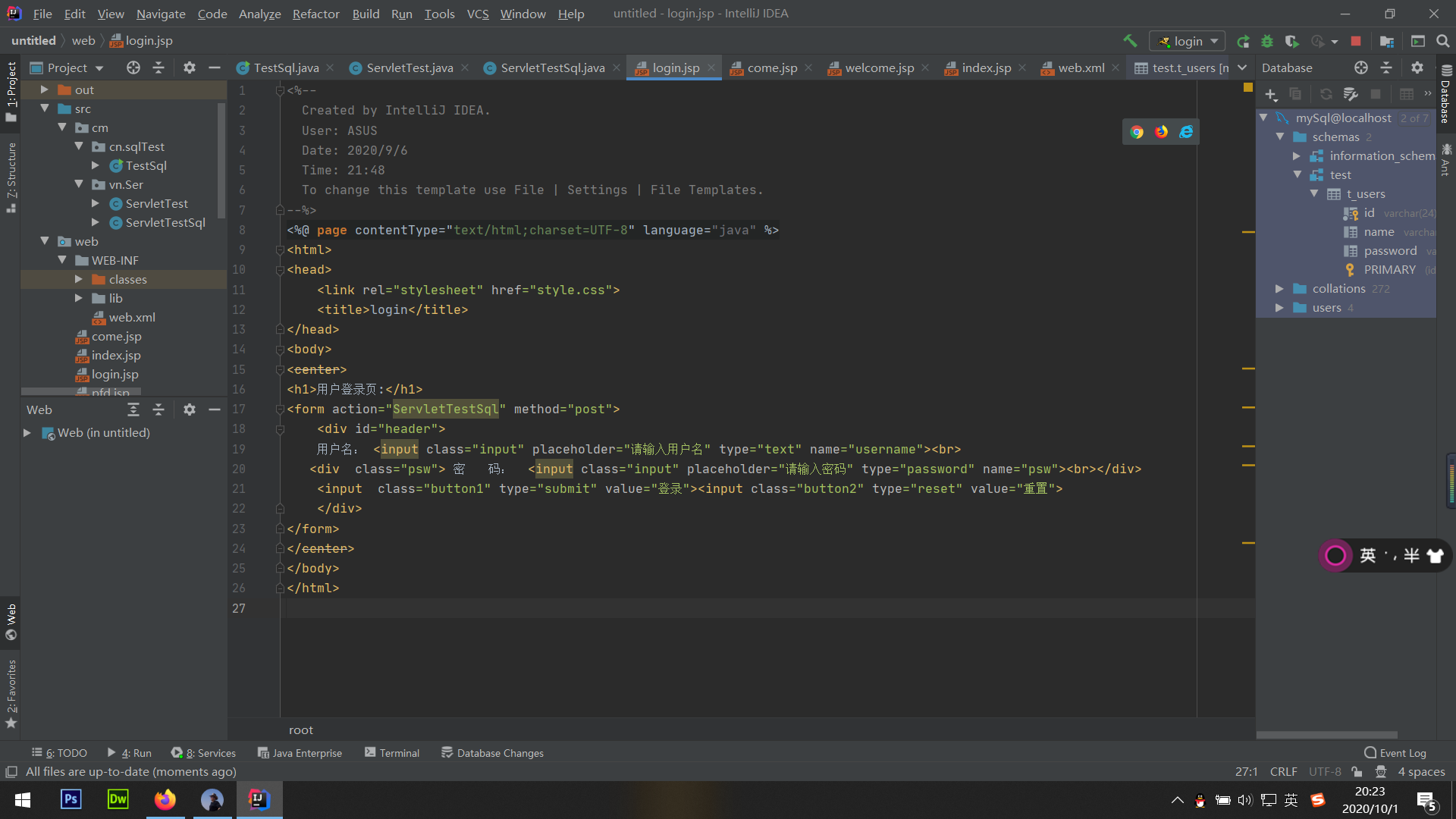Screen dimensions: 1456x819
Task: Locate opened file in Project panel
Action: [x=133, y=67]
